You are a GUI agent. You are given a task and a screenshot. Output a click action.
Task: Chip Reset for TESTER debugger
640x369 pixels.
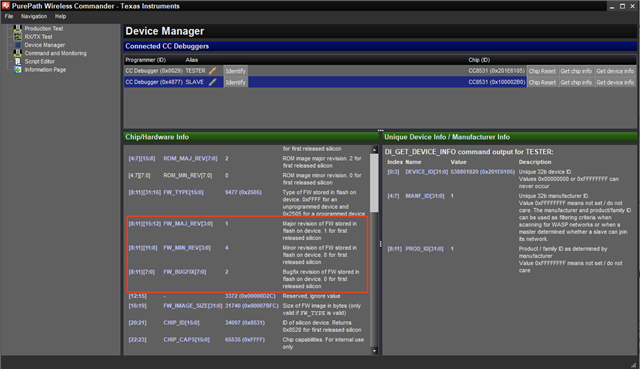click(542, 71)
